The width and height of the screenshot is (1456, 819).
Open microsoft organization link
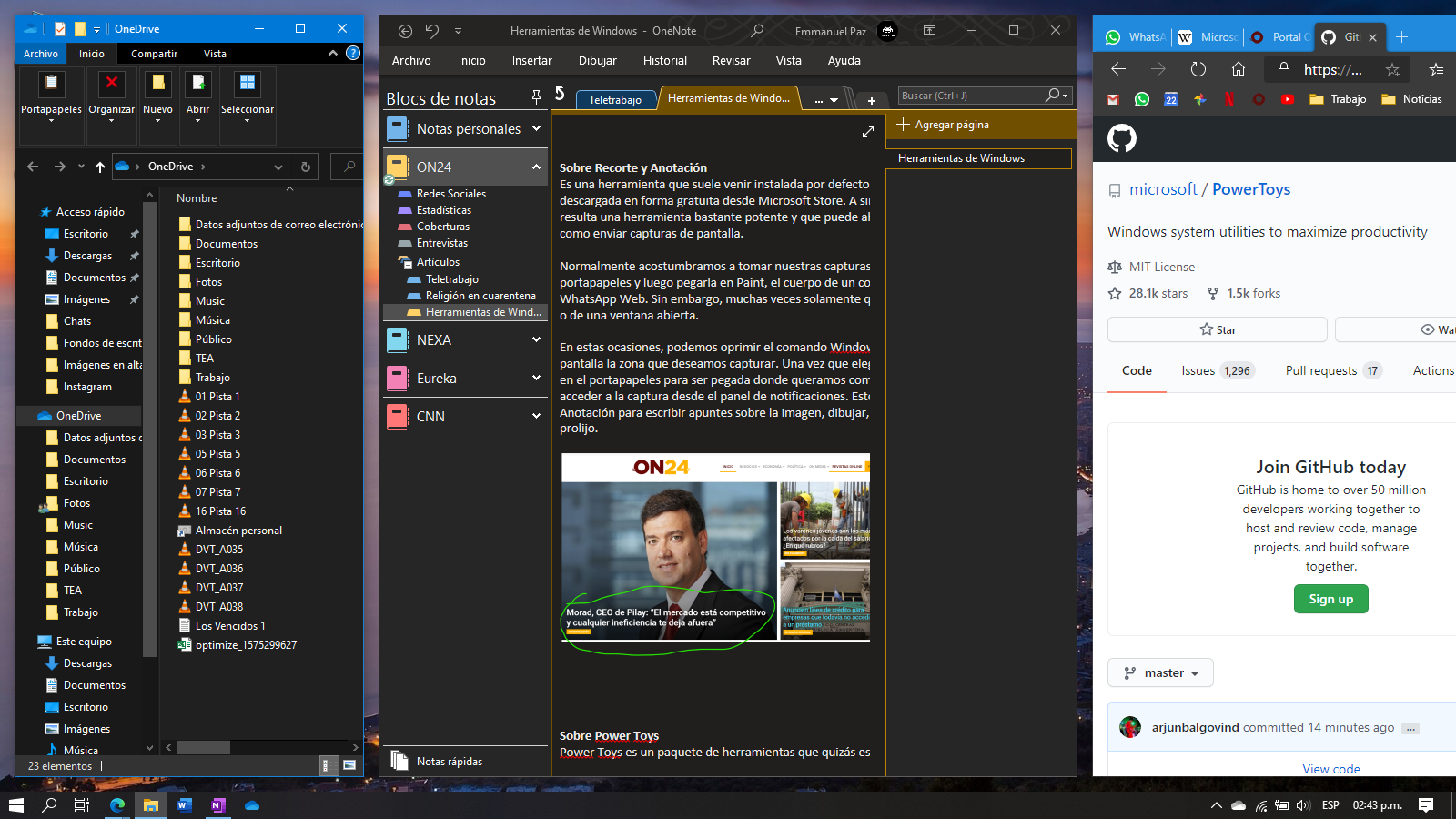tap(1163, 189)
